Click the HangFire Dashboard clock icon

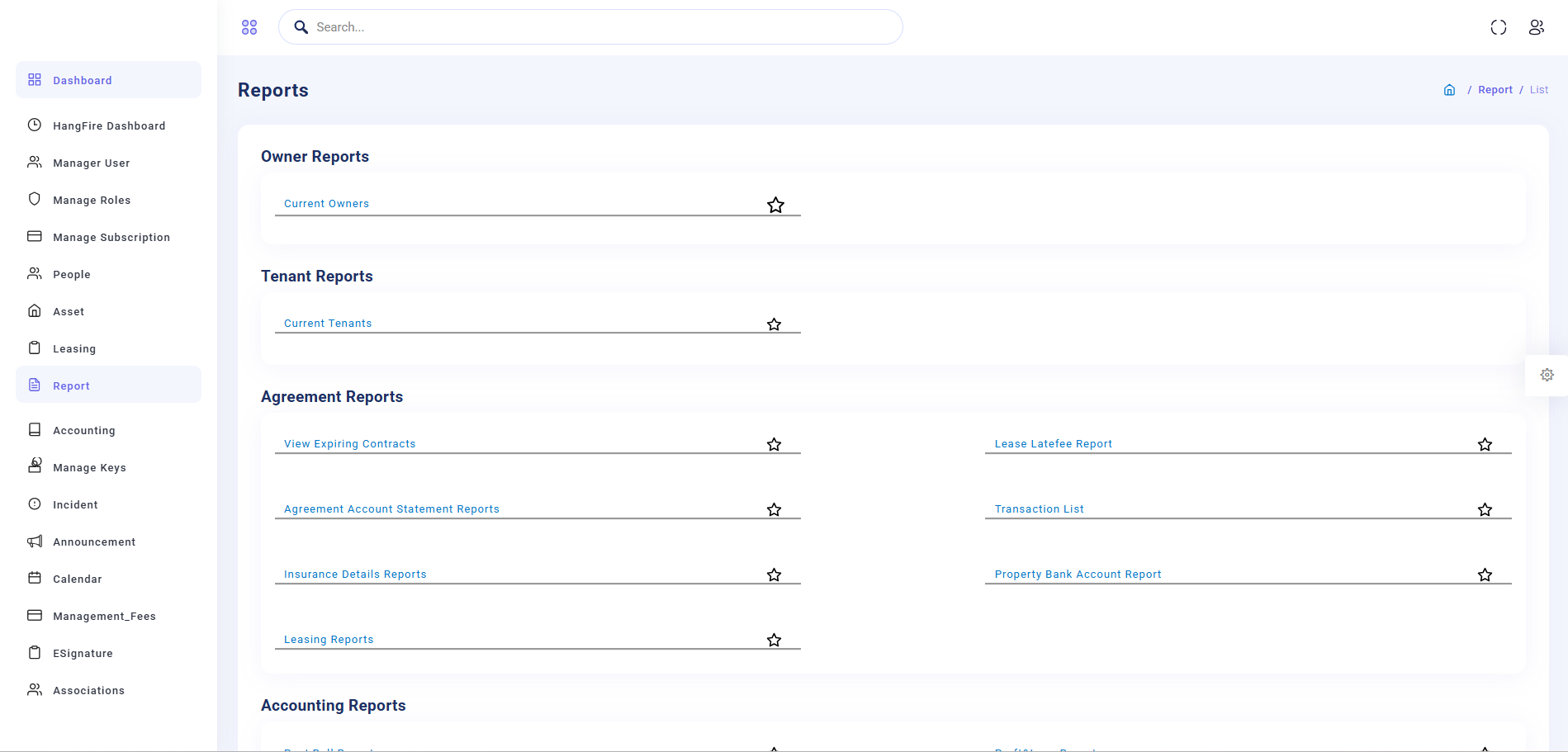tap(35, 125)
